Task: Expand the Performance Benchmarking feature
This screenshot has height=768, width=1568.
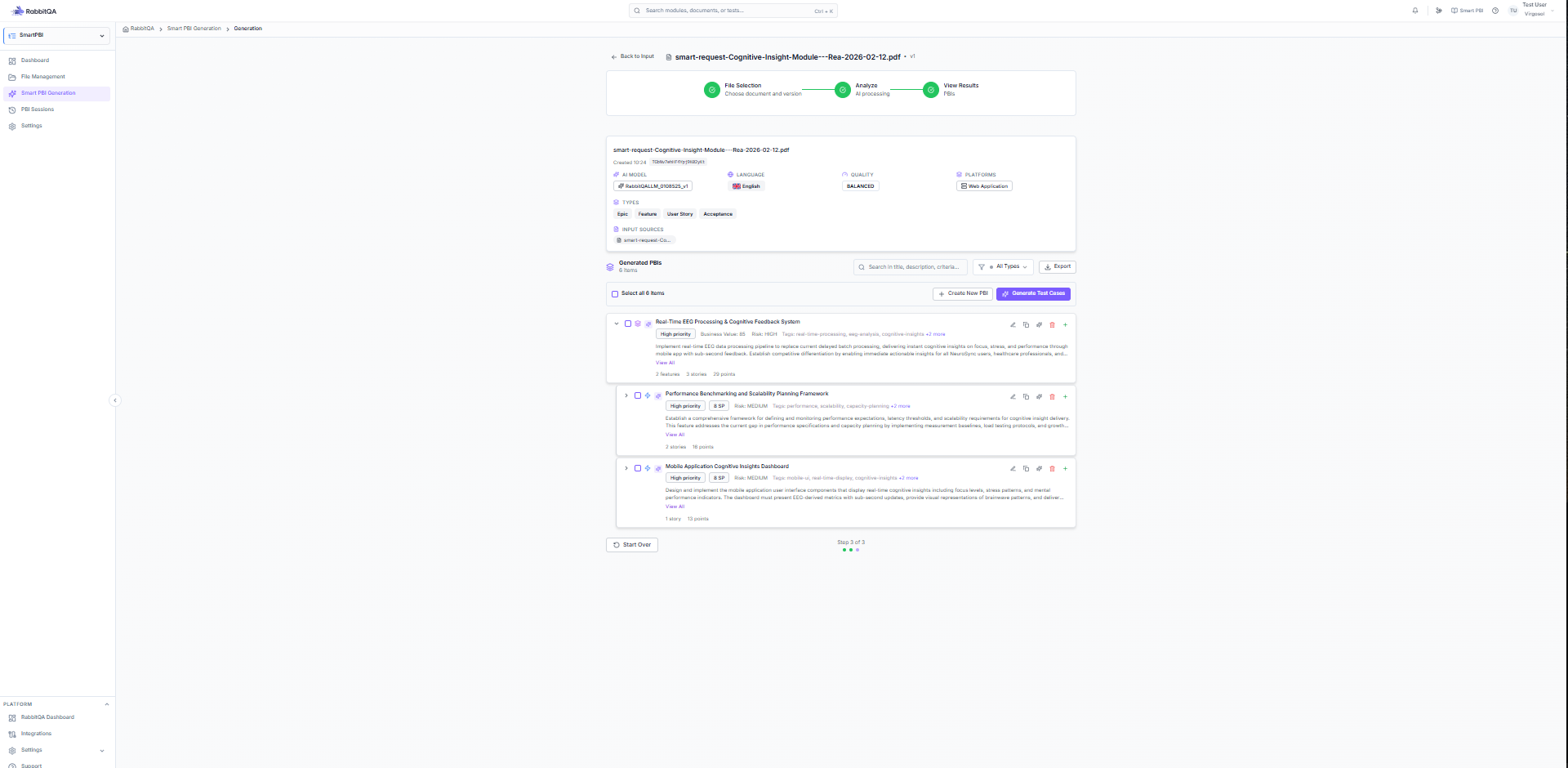Action: coord(626,395)
